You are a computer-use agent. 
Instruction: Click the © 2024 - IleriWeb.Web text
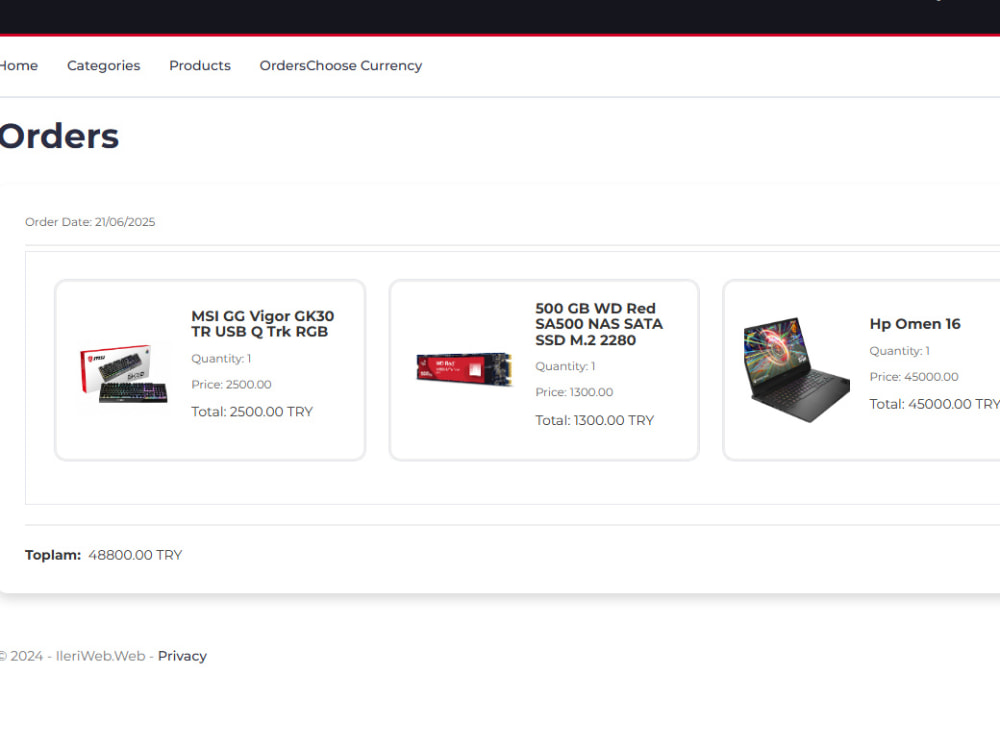click(73, 656)
